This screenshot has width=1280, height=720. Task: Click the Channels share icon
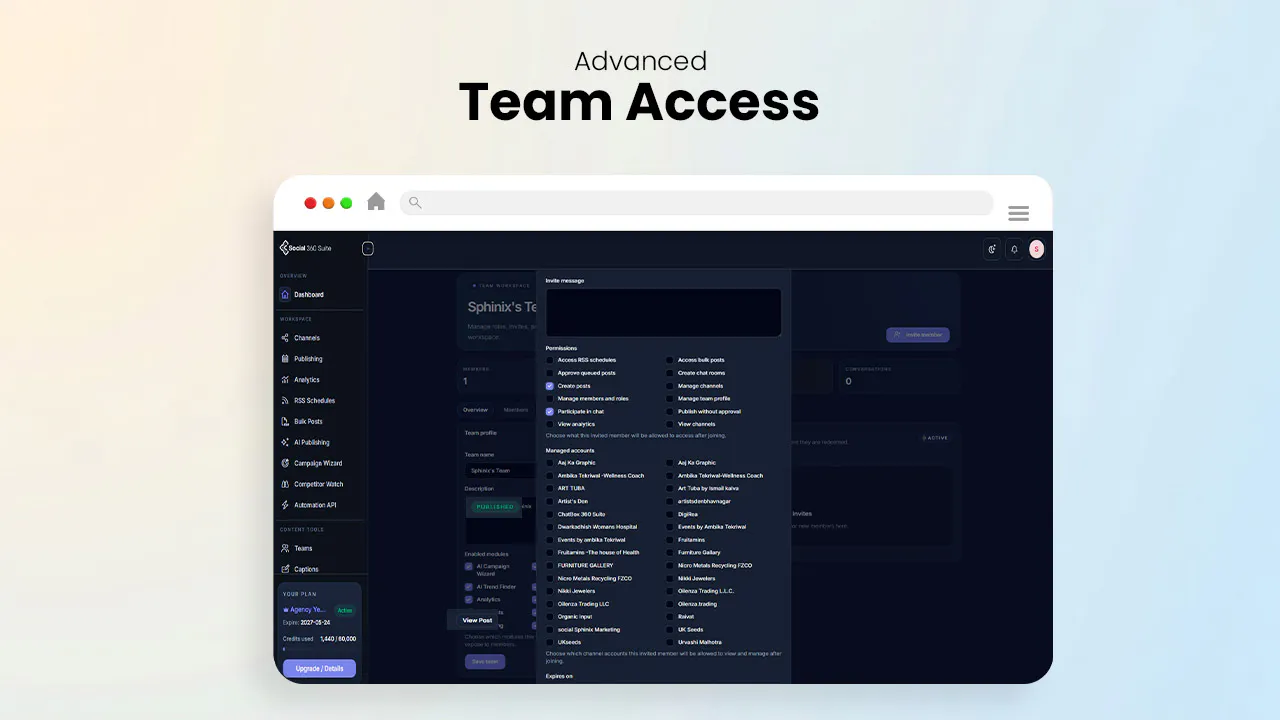point(285,338)
